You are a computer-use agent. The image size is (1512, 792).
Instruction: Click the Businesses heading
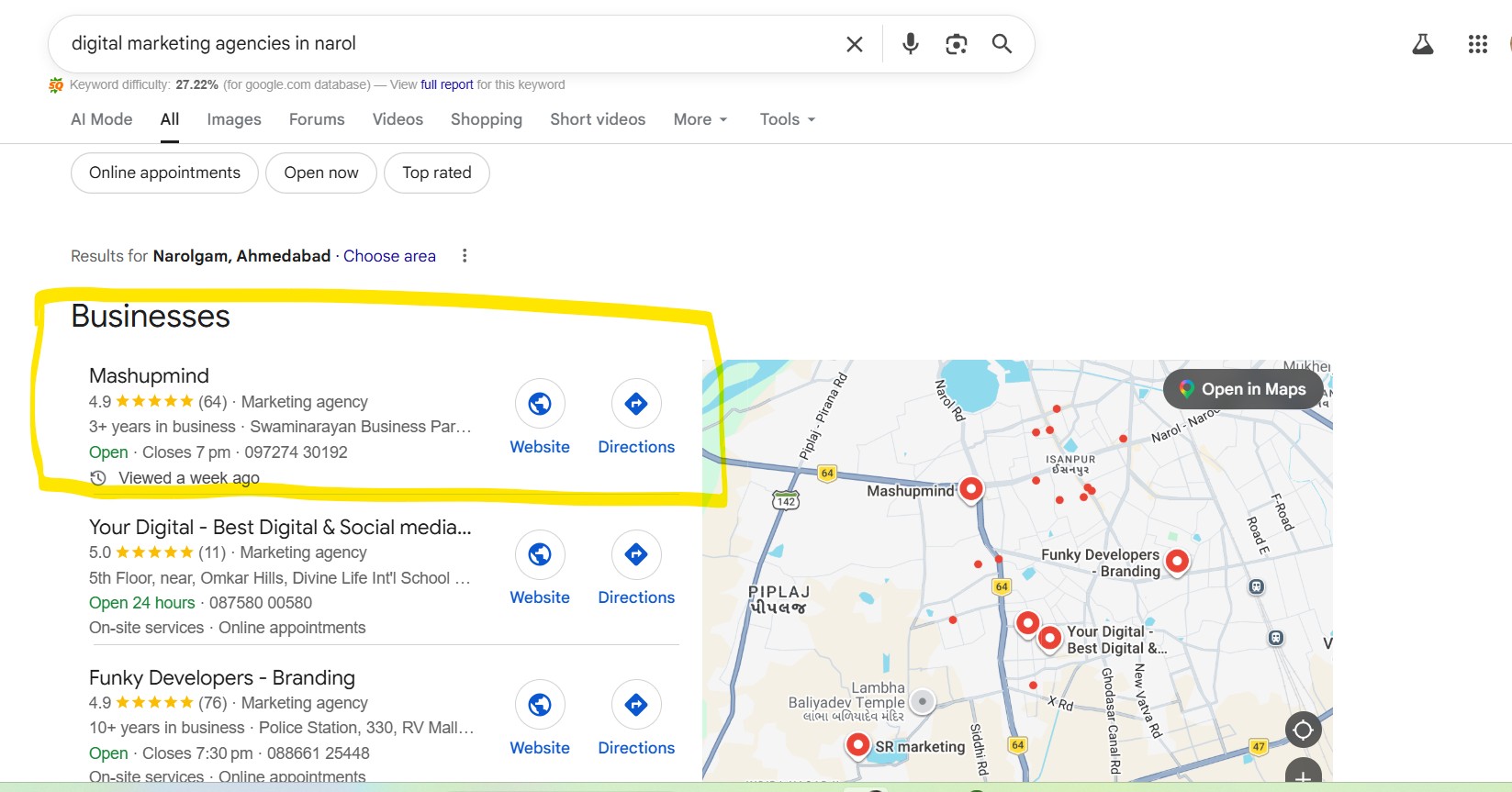tap(151, 316)
